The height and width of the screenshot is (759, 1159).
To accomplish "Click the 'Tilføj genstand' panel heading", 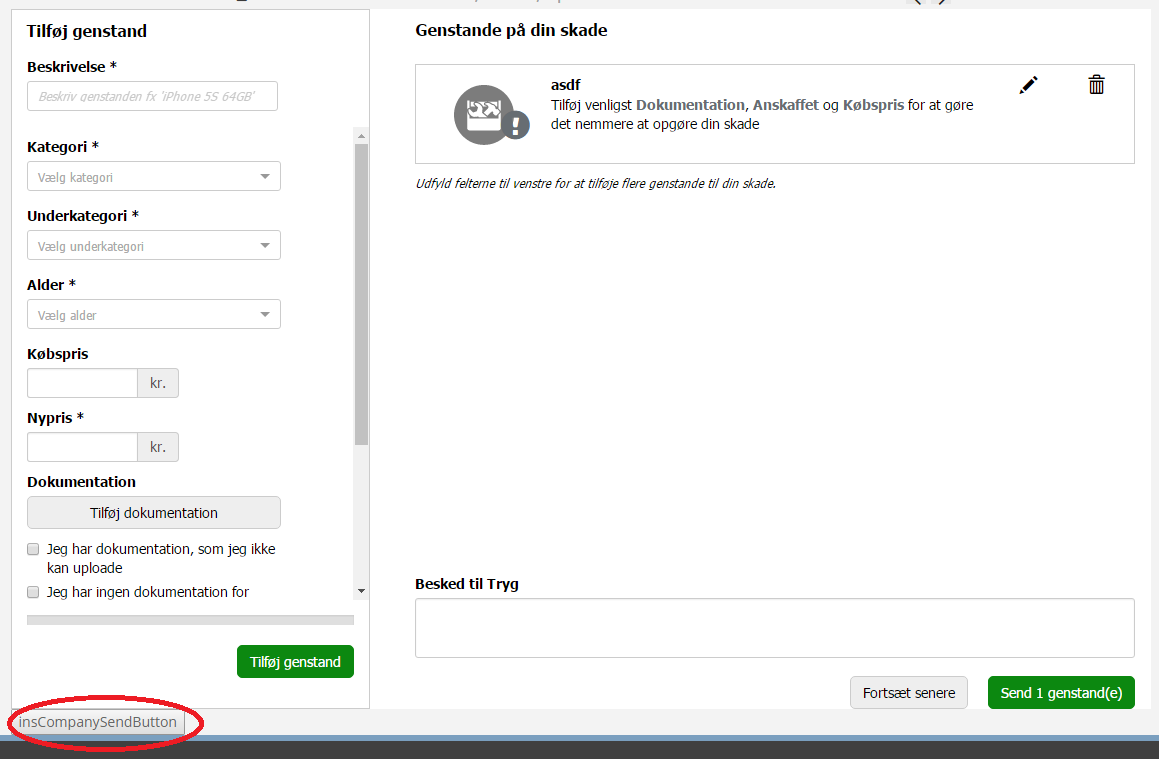I will pos(87,31).
